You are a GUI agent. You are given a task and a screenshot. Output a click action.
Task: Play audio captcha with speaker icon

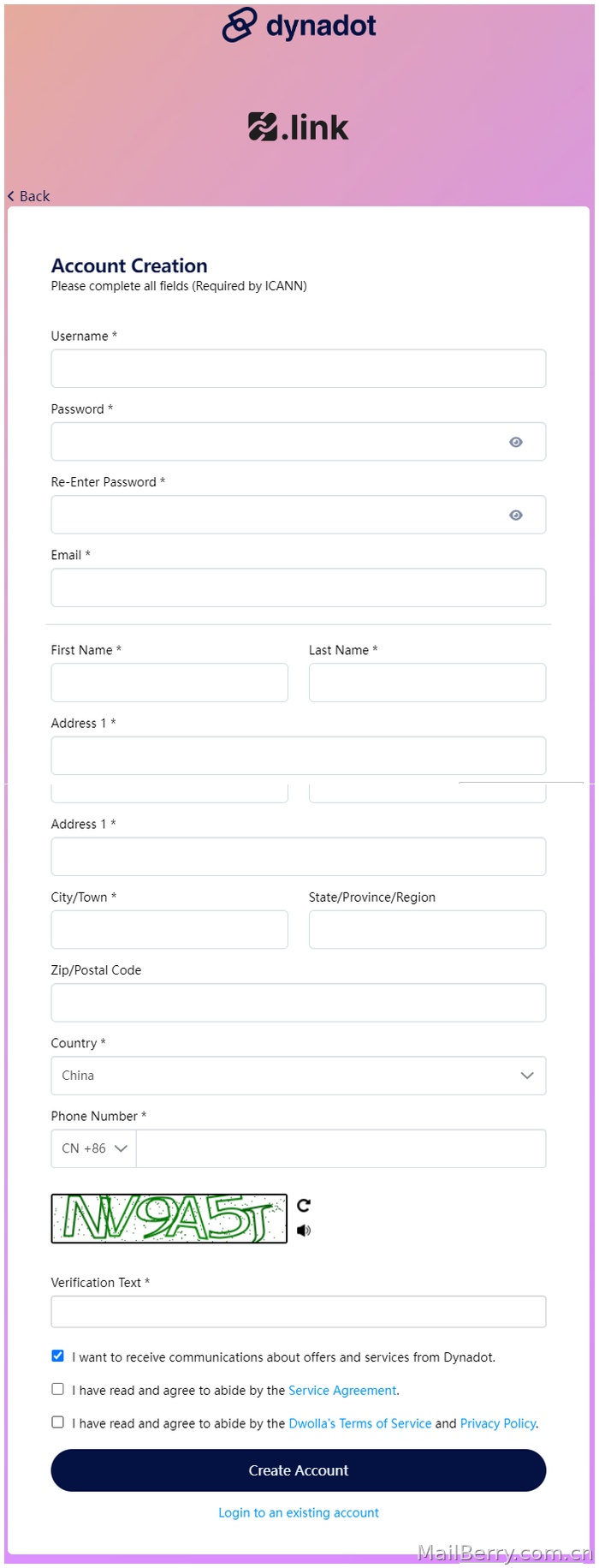304,1231
